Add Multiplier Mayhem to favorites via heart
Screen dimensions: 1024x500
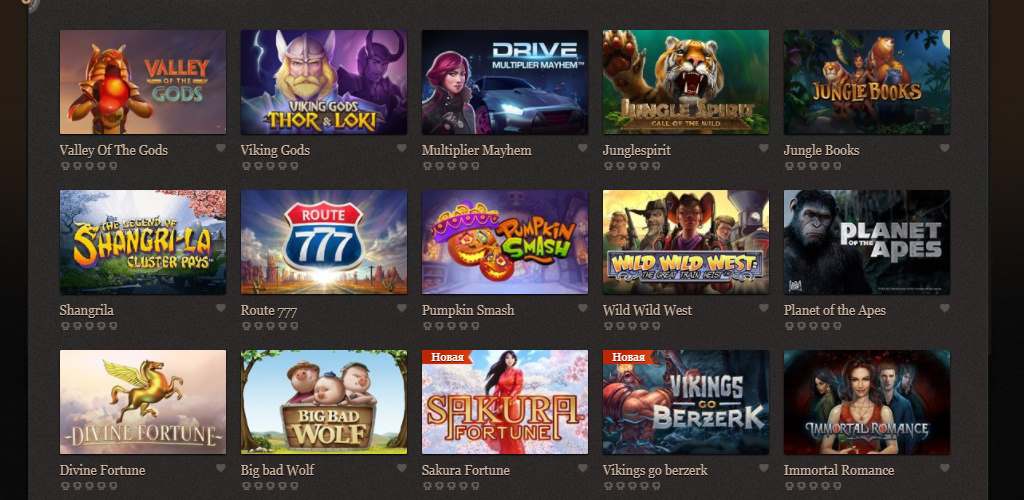pyautogui.click(x=583, y=148)
